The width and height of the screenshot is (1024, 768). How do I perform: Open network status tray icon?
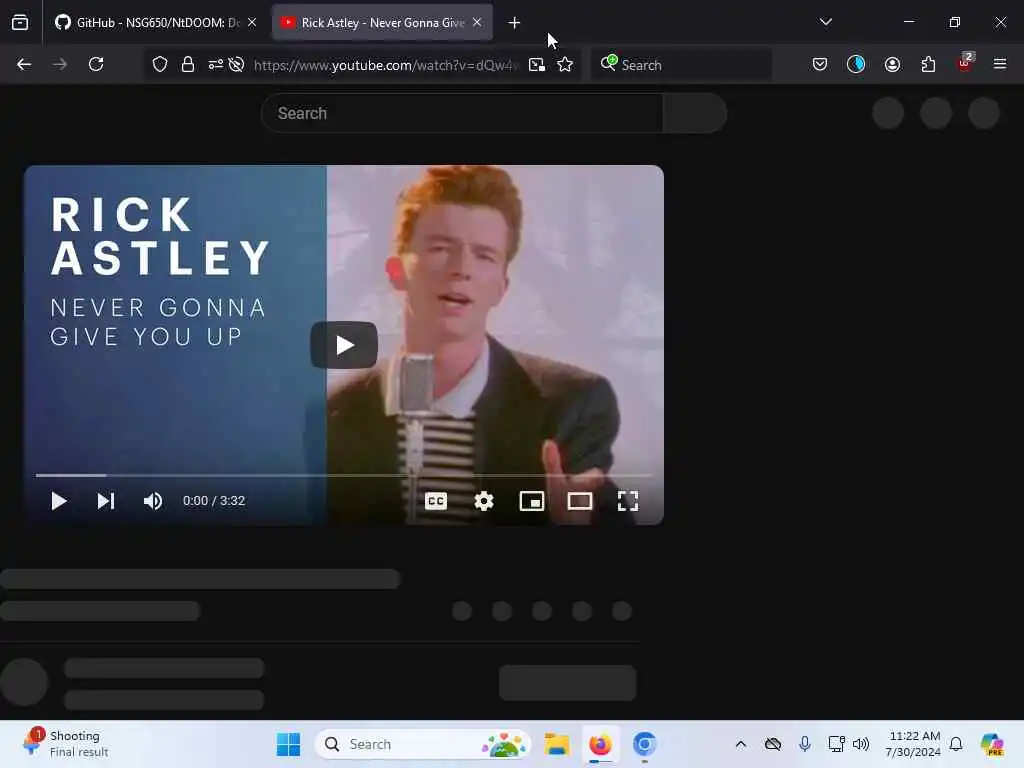pyautogui.click(x=836, y=744)
